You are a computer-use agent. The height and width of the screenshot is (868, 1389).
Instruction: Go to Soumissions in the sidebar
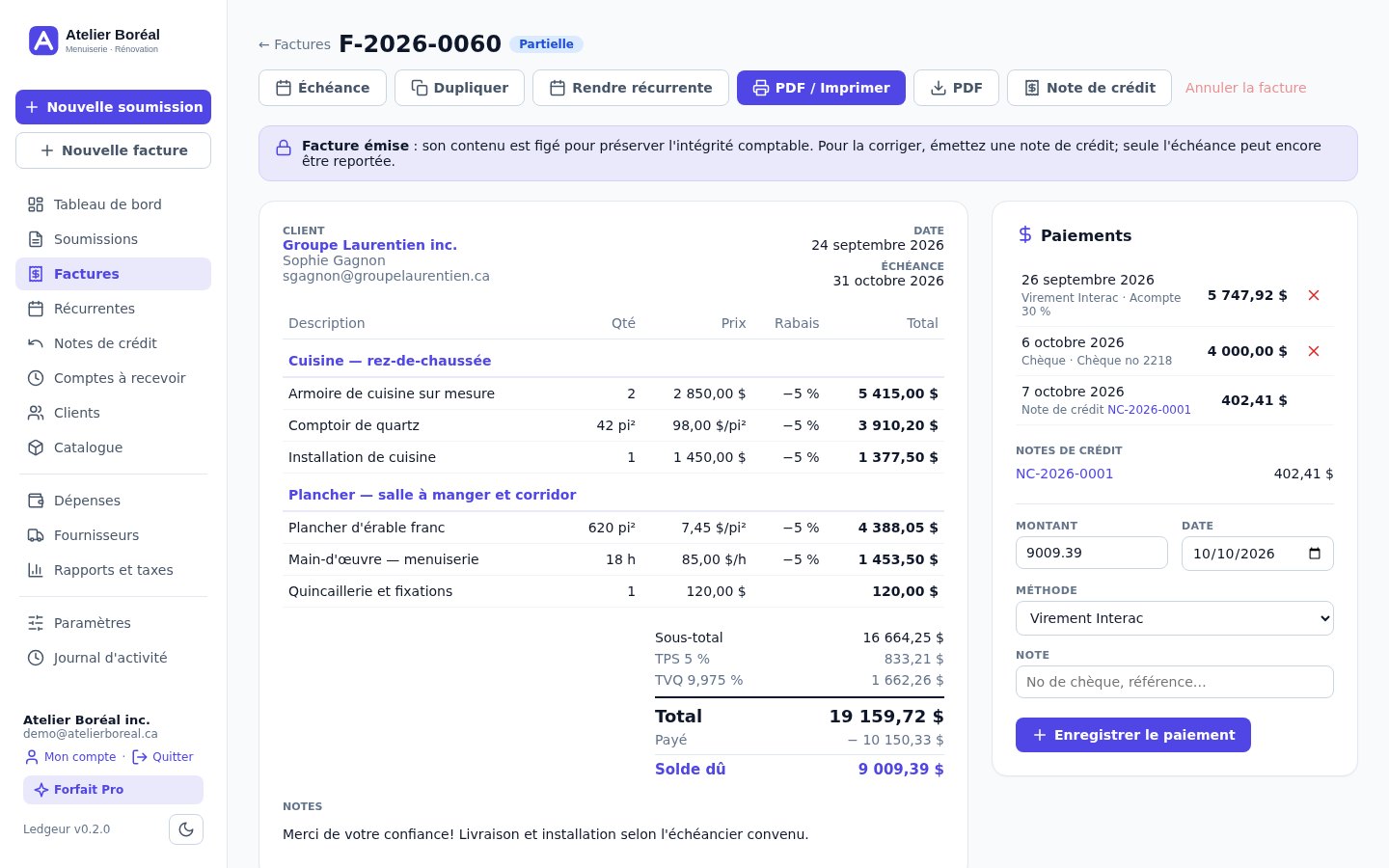click(113, 239)
